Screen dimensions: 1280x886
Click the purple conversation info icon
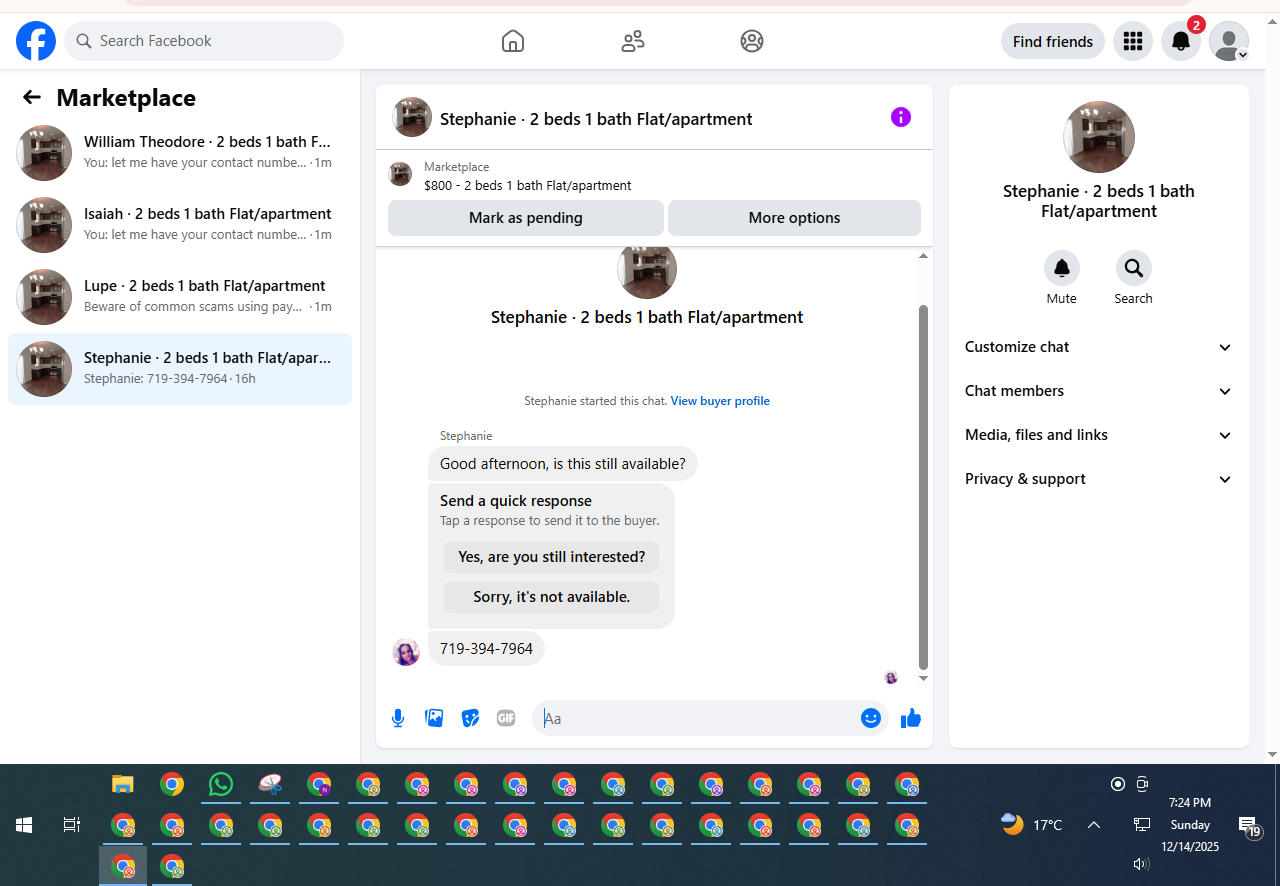click(901, 117)
